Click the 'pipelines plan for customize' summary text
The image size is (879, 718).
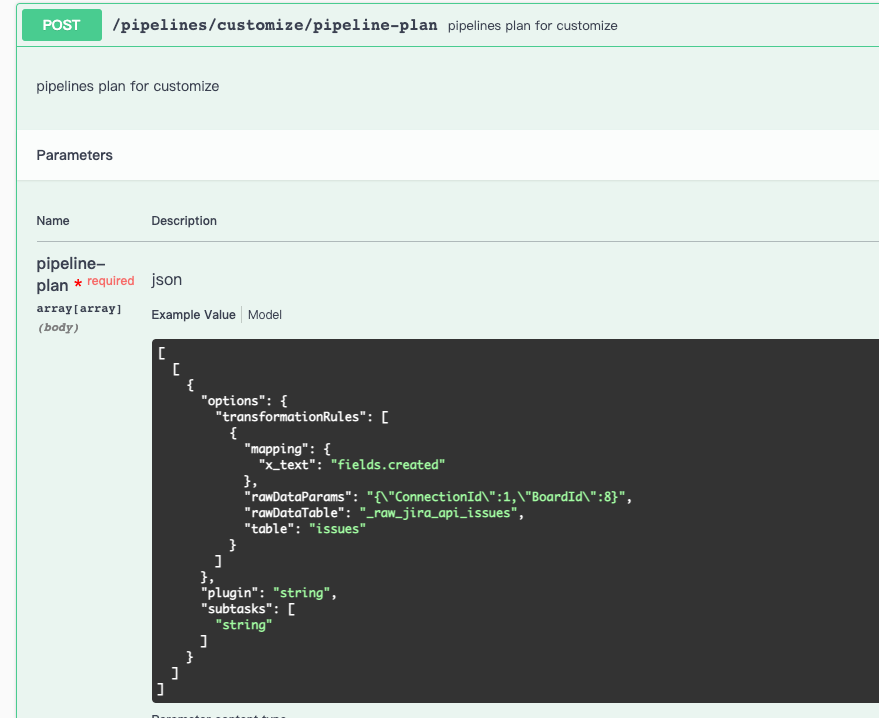point(533,26)
